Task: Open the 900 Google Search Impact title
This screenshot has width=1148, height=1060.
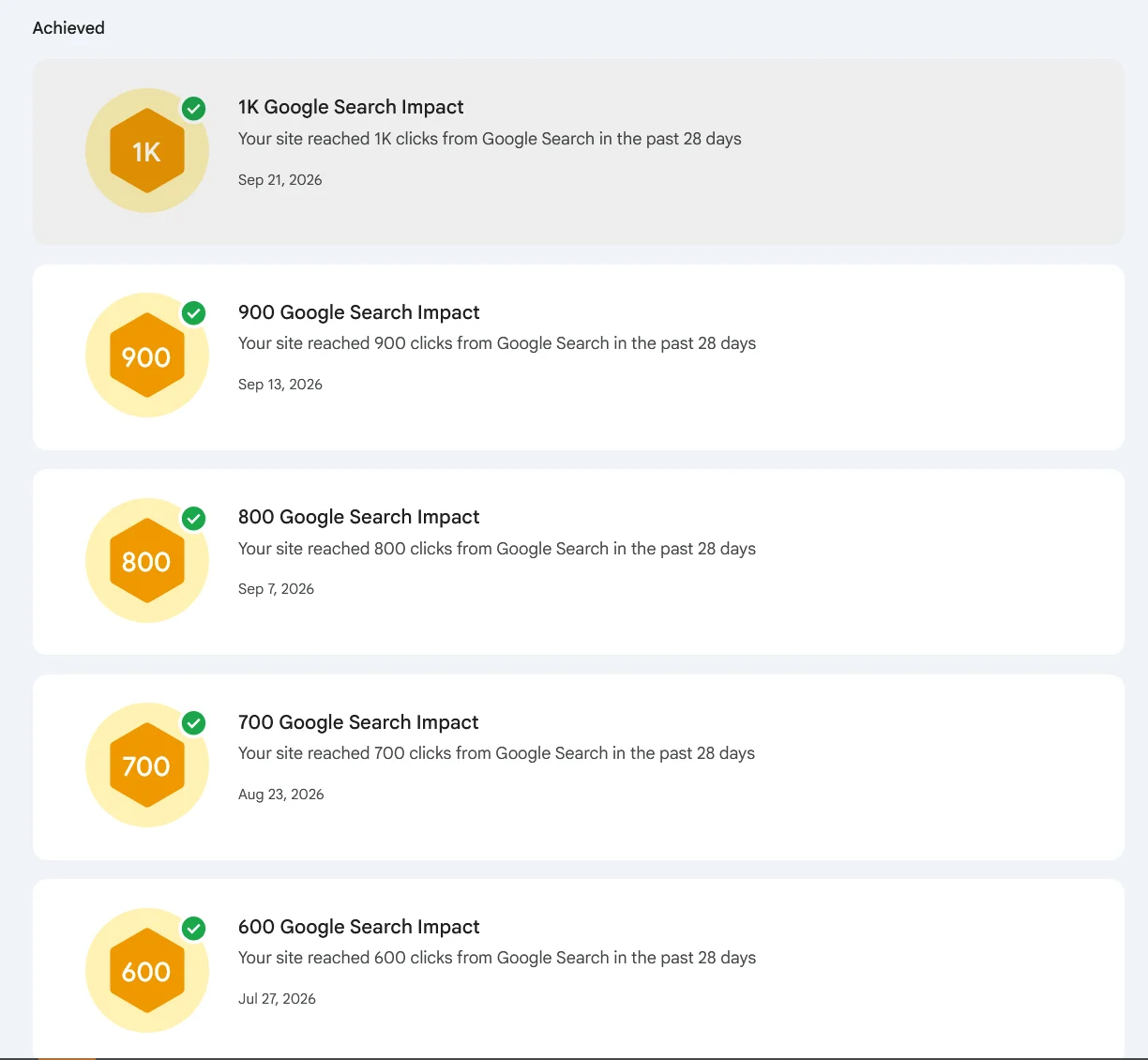Action: click(359, 312)
